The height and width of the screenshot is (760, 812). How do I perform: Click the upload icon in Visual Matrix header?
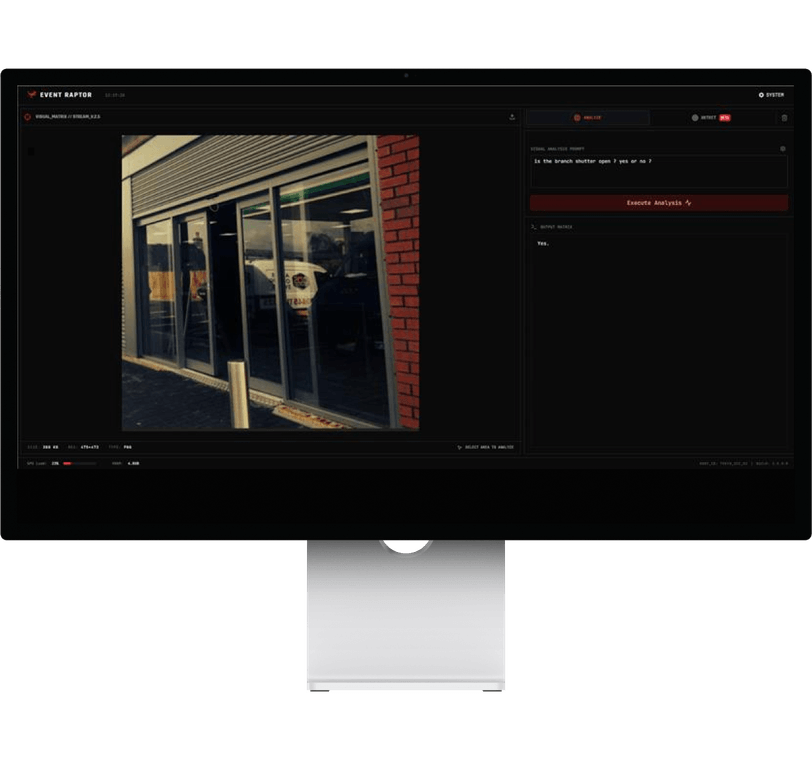click(x=512, y=117)
